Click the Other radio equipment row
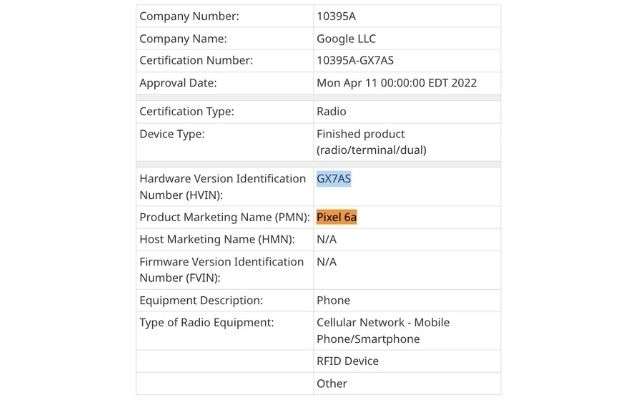 pos(332,383)
